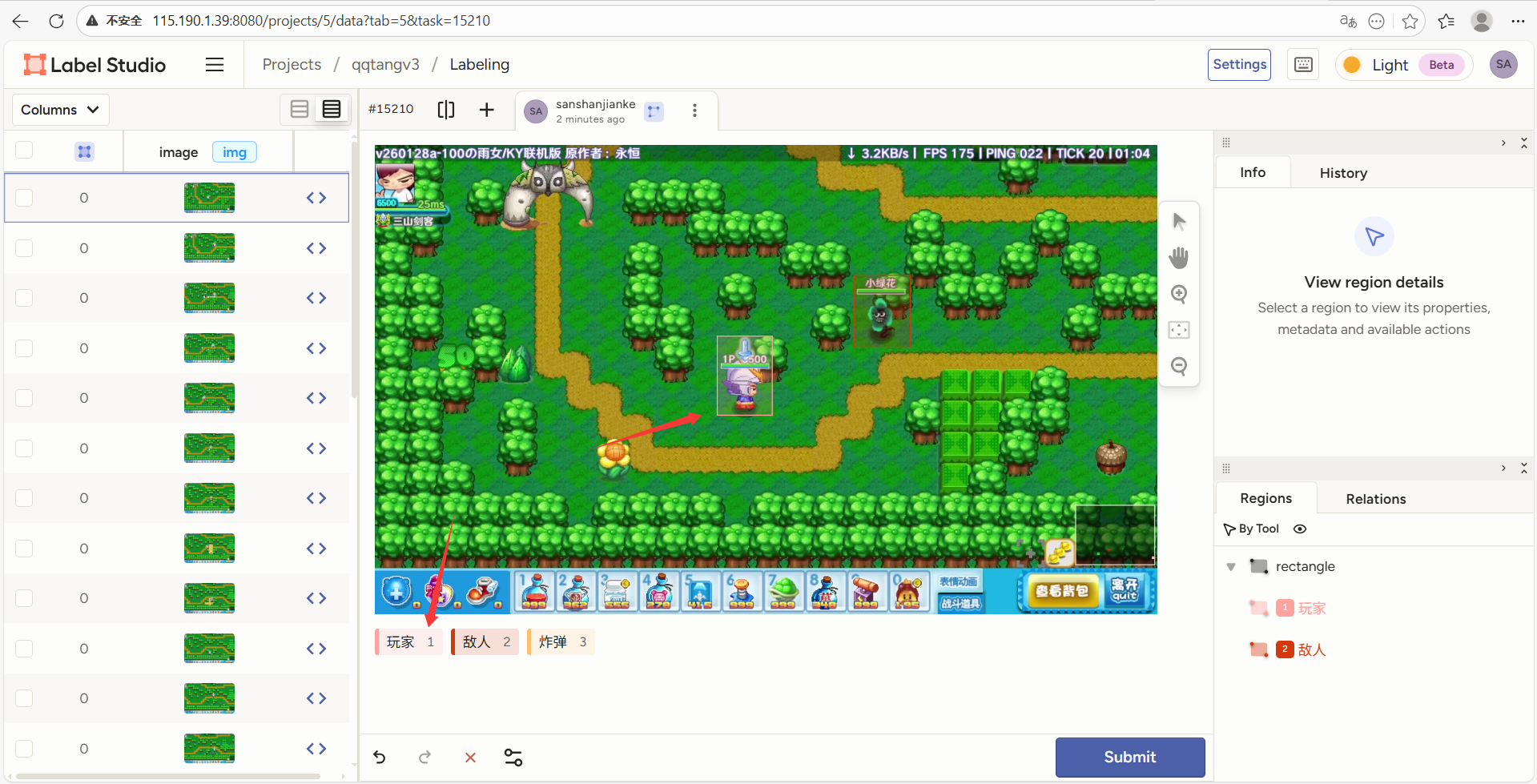Check the fourth task row checkbox
Viewport: 1537px width, 784px height.
(24, 348)
